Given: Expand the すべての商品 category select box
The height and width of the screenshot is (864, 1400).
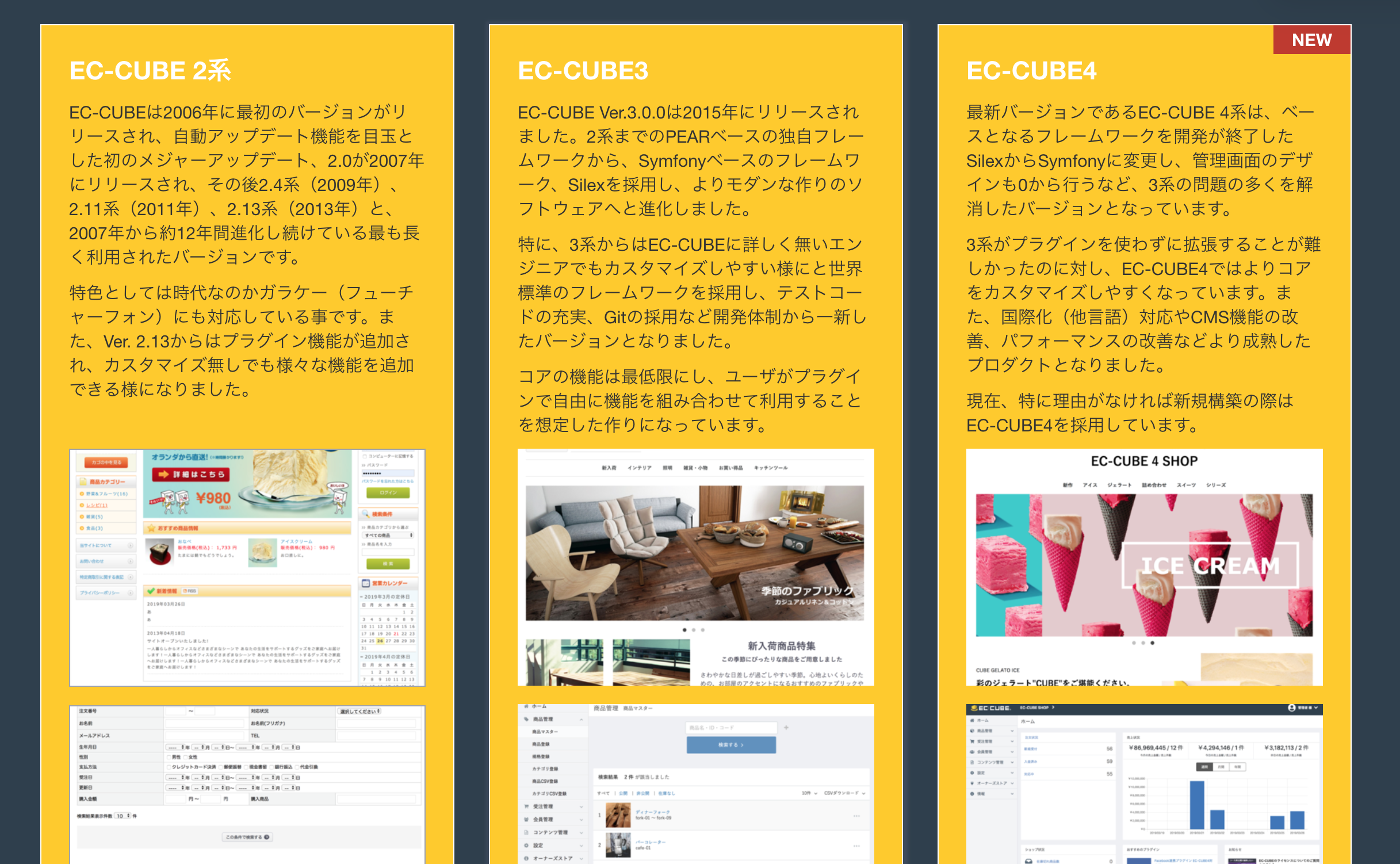Looking at the screenshot, I should (388, 536).
